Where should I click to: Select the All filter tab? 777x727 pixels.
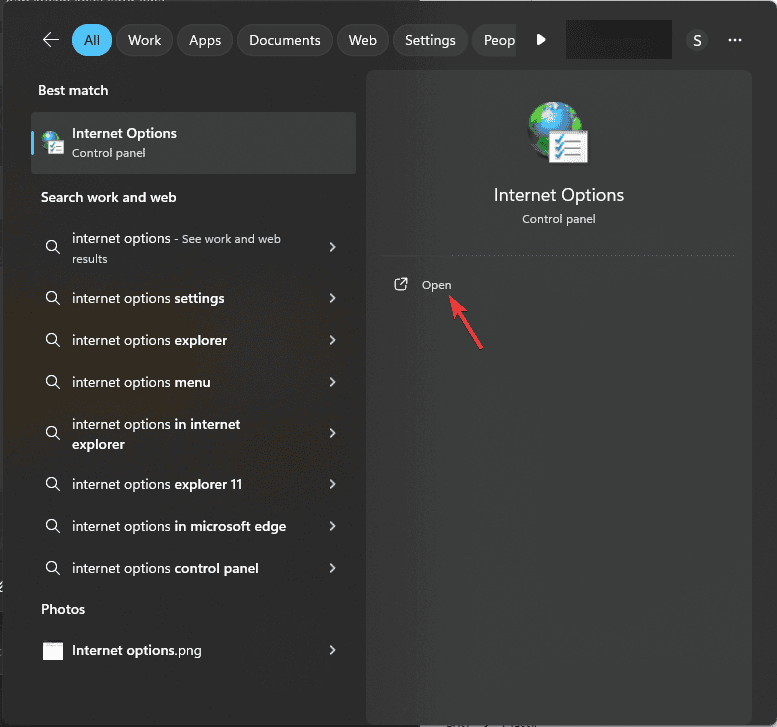[x=92, y=40]
